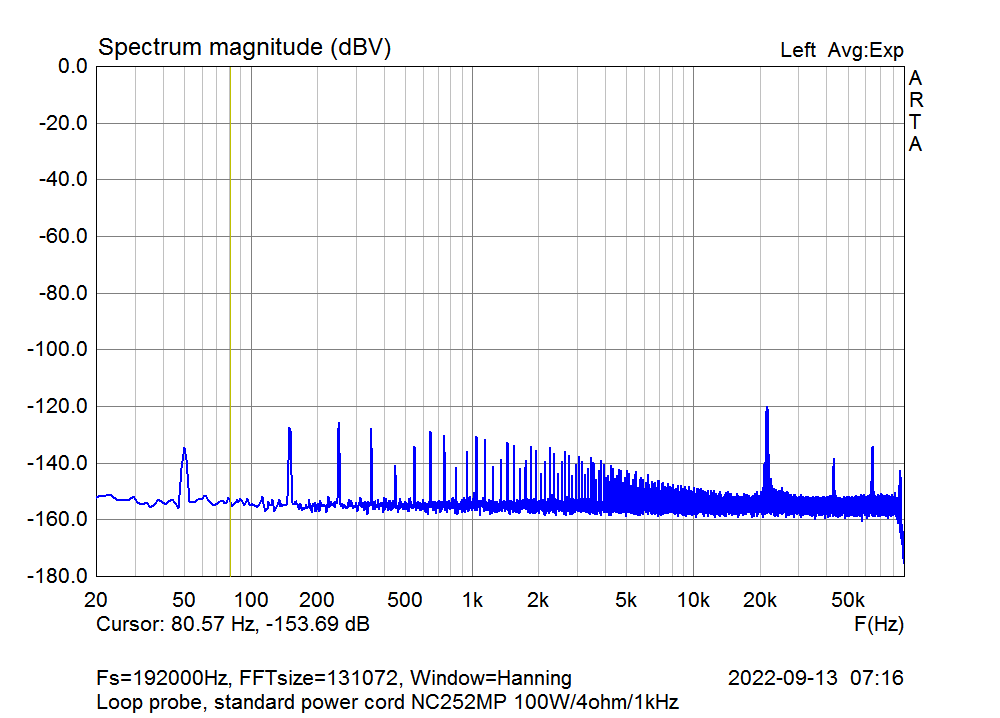Click the -180.0 tick at bottom of axis

60,577
